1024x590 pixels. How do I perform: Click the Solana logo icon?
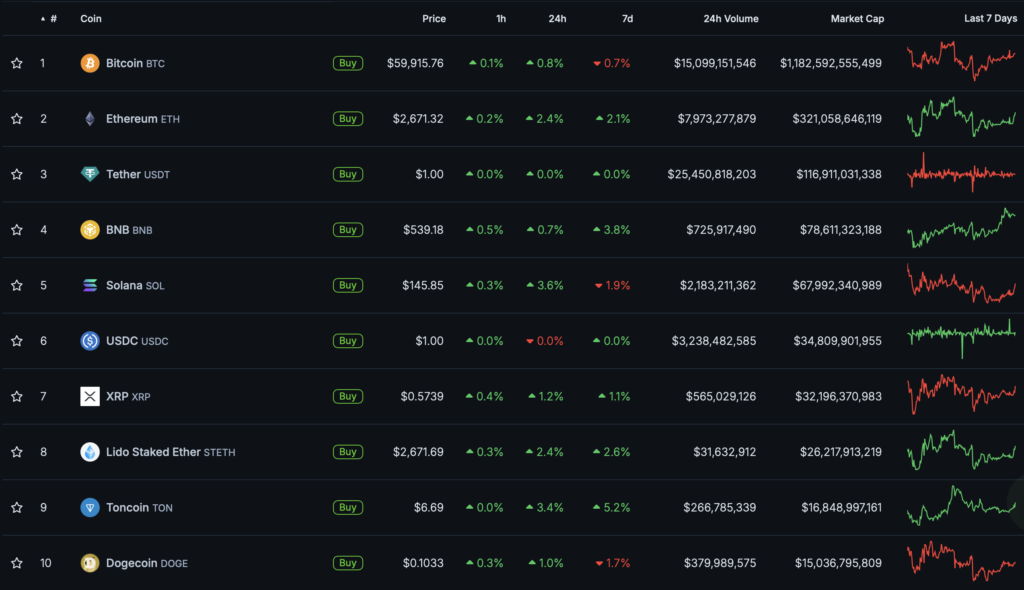click(90, 285)
